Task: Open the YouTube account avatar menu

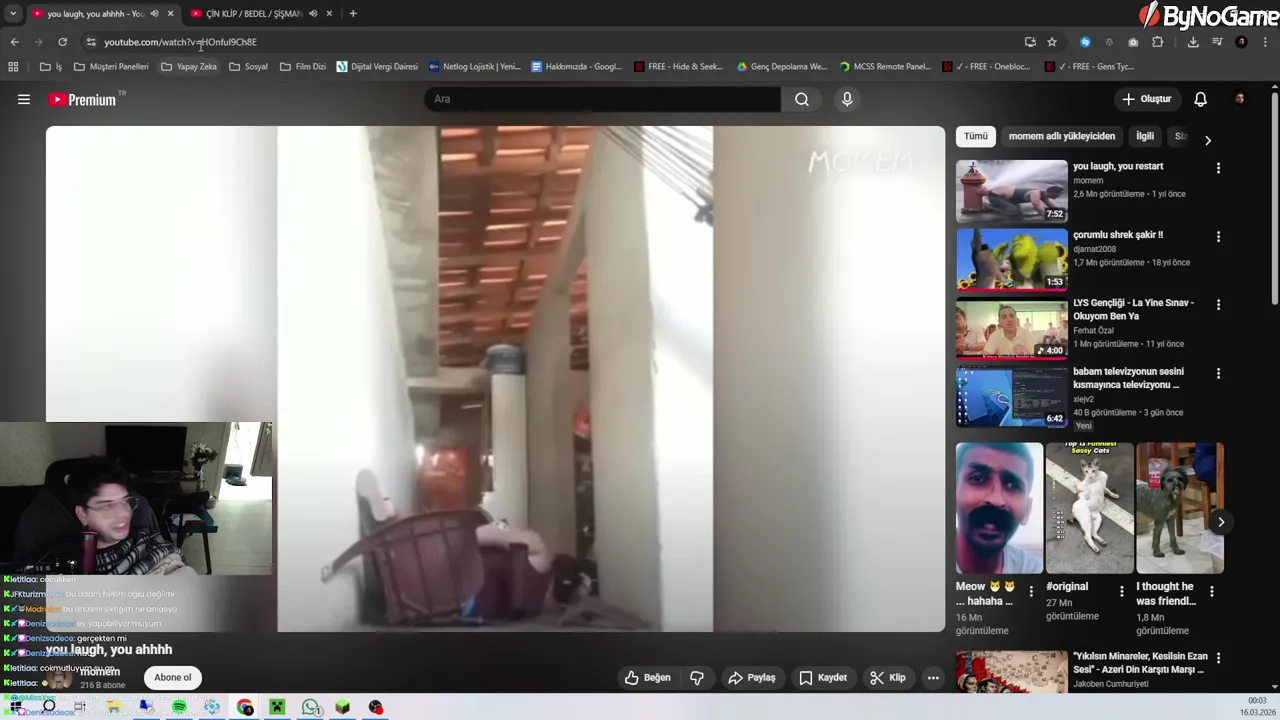Action: (x=1240, y=99)
